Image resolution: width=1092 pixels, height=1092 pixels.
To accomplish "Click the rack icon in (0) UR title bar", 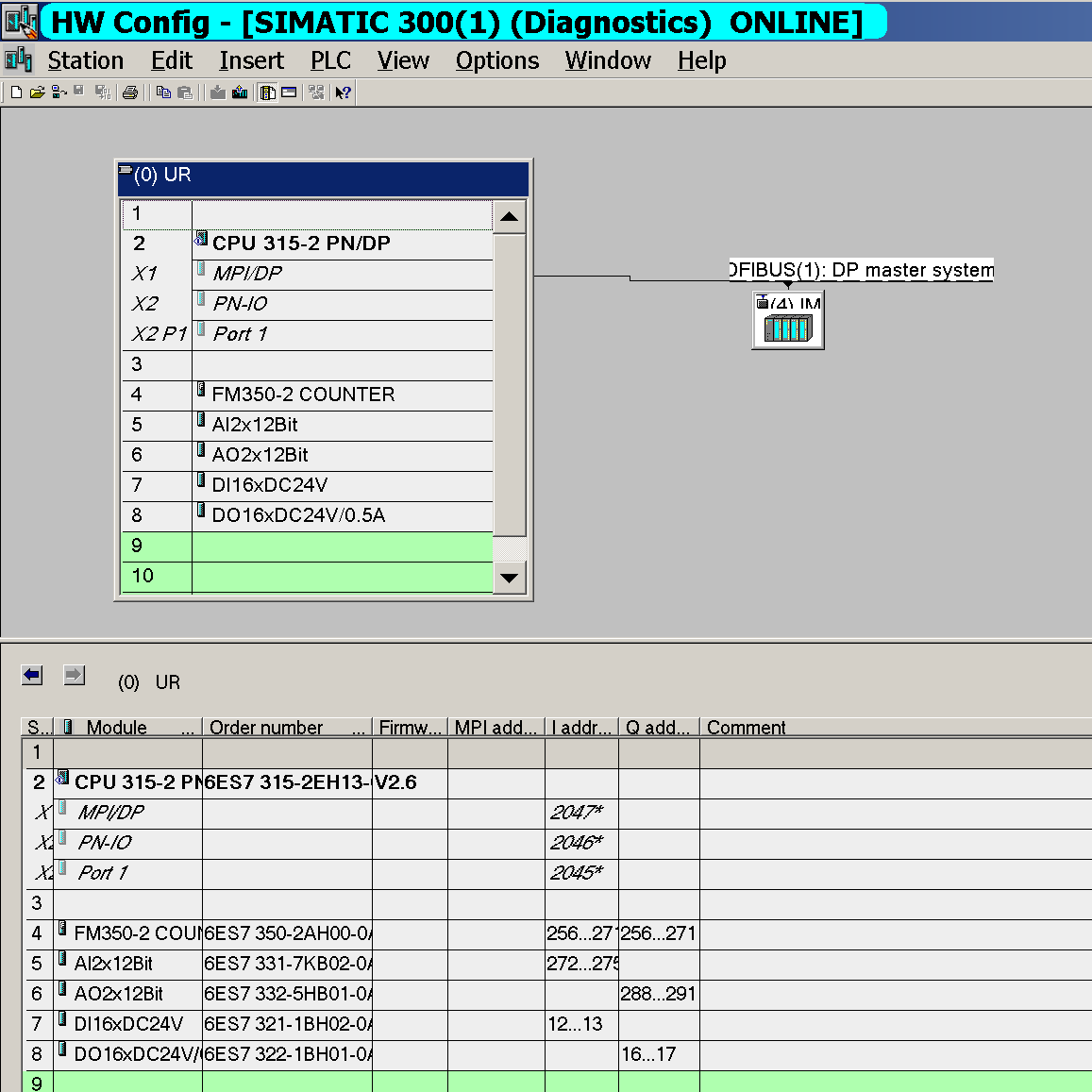I will pos(126,170).
